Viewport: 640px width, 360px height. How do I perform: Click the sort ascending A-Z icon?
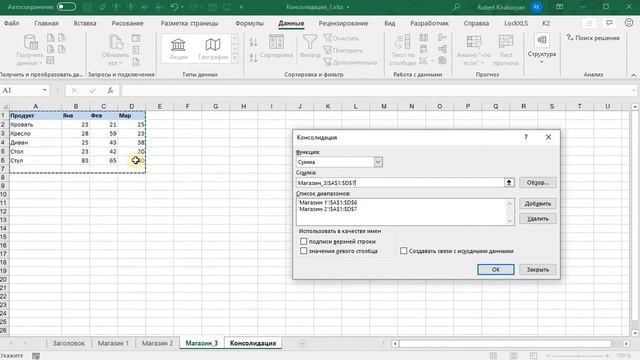click(x=253, y=42)
